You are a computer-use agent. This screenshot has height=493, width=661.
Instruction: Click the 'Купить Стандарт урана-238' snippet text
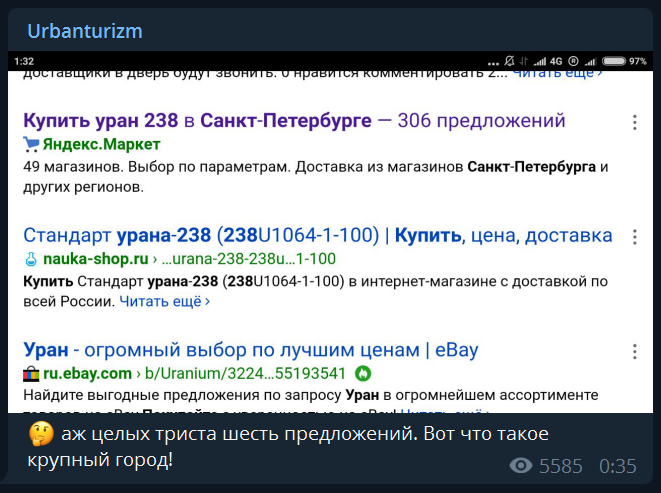tap(315, 291)
